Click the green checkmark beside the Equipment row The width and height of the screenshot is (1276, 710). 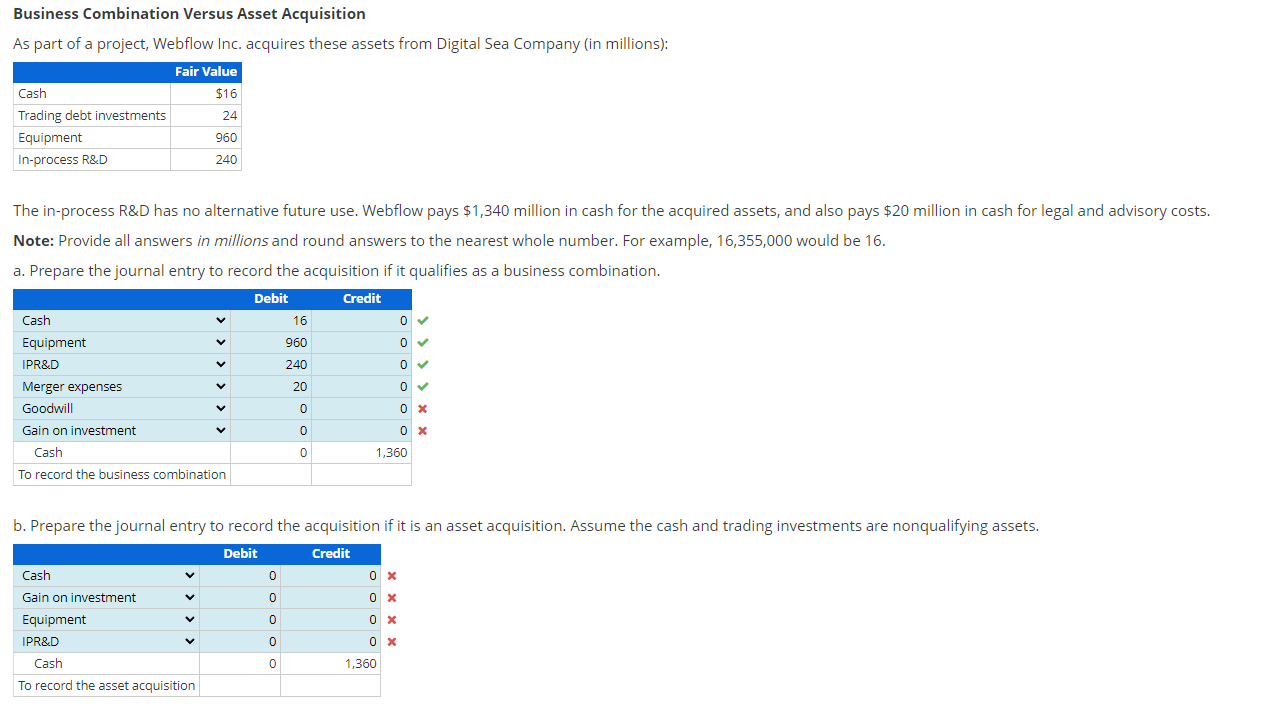click(x=423, y=343)
